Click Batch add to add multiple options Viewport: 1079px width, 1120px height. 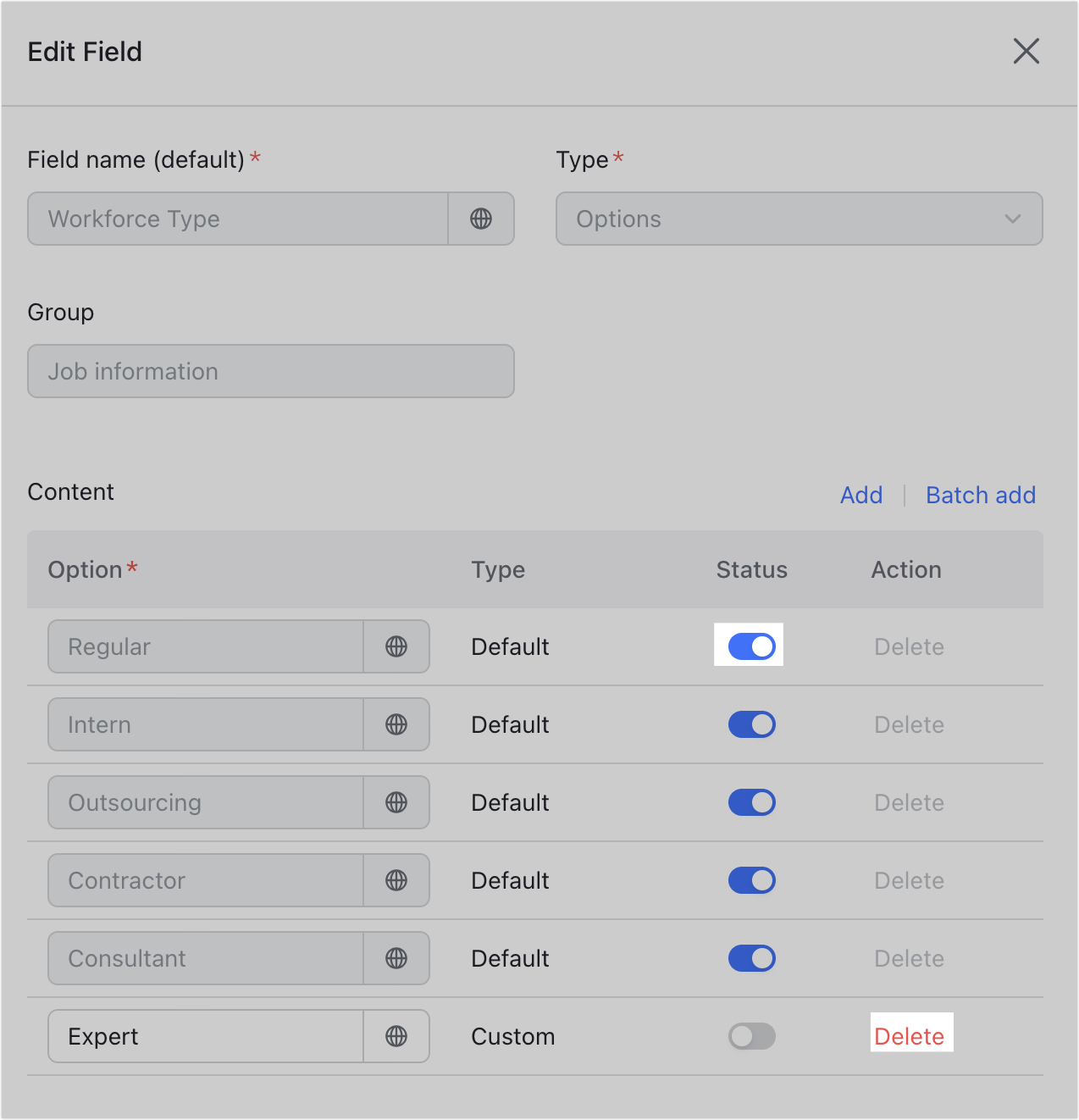tap(980, 495)
